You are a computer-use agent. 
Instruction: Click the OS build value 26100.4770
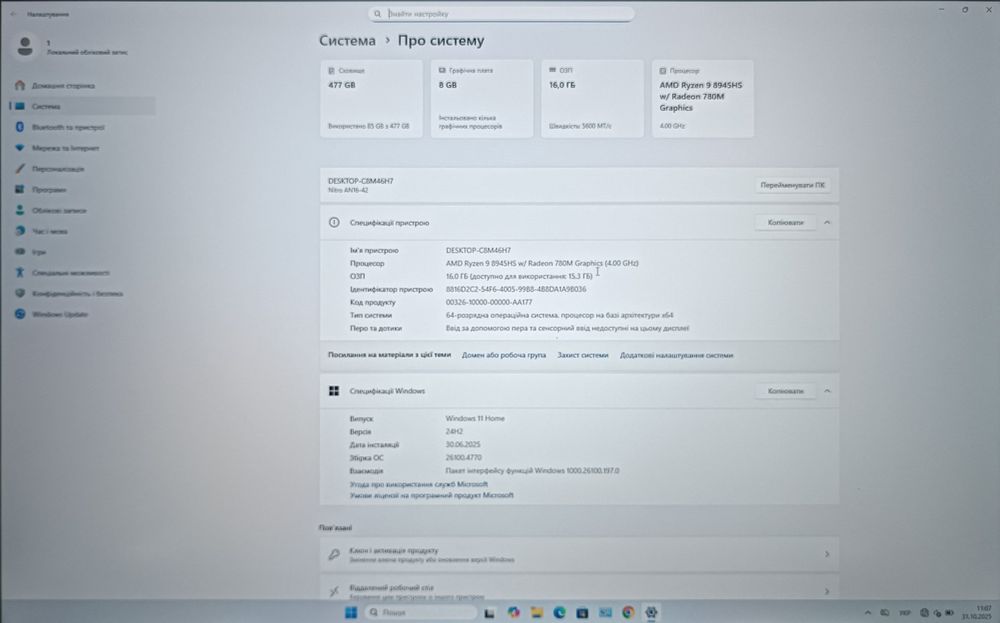(x=464, y=457)
